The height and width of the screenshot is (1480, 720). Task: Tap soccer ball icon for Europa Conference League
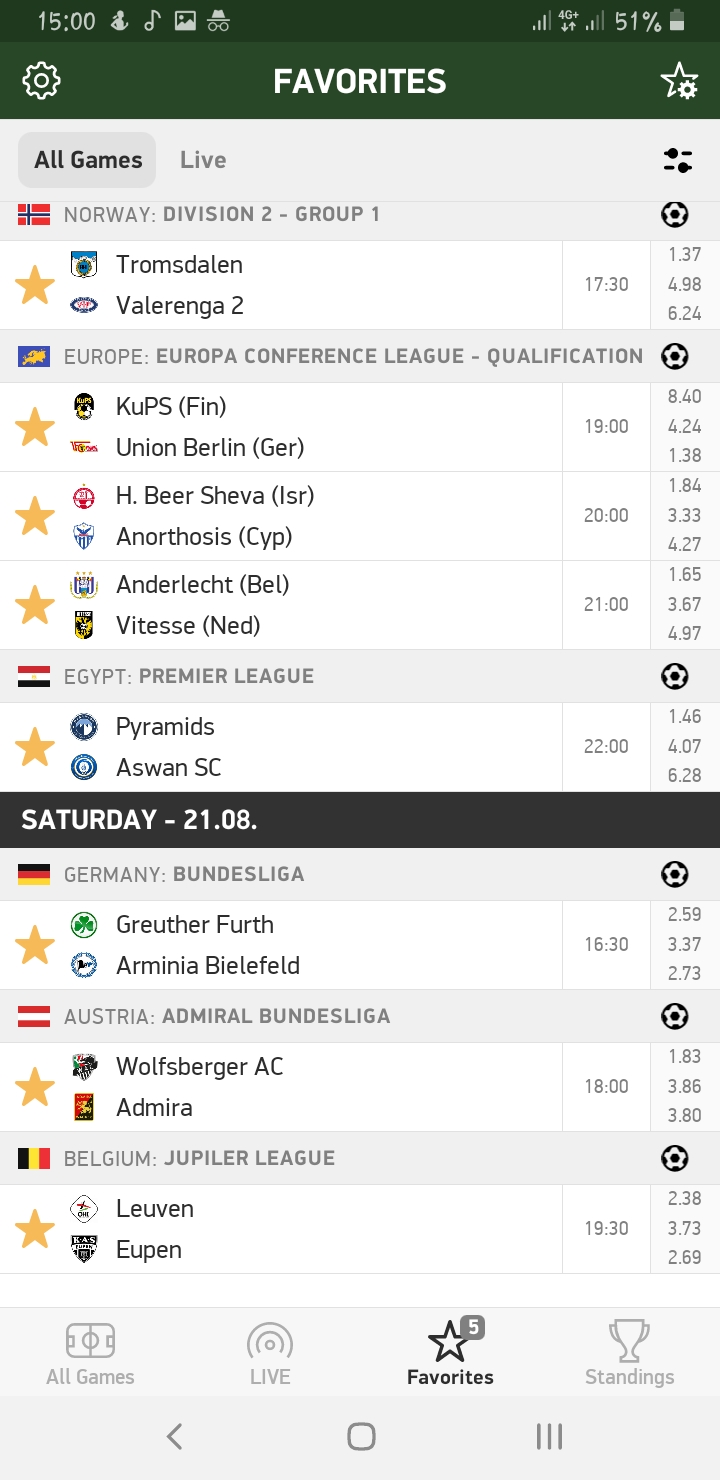[675, 357]
